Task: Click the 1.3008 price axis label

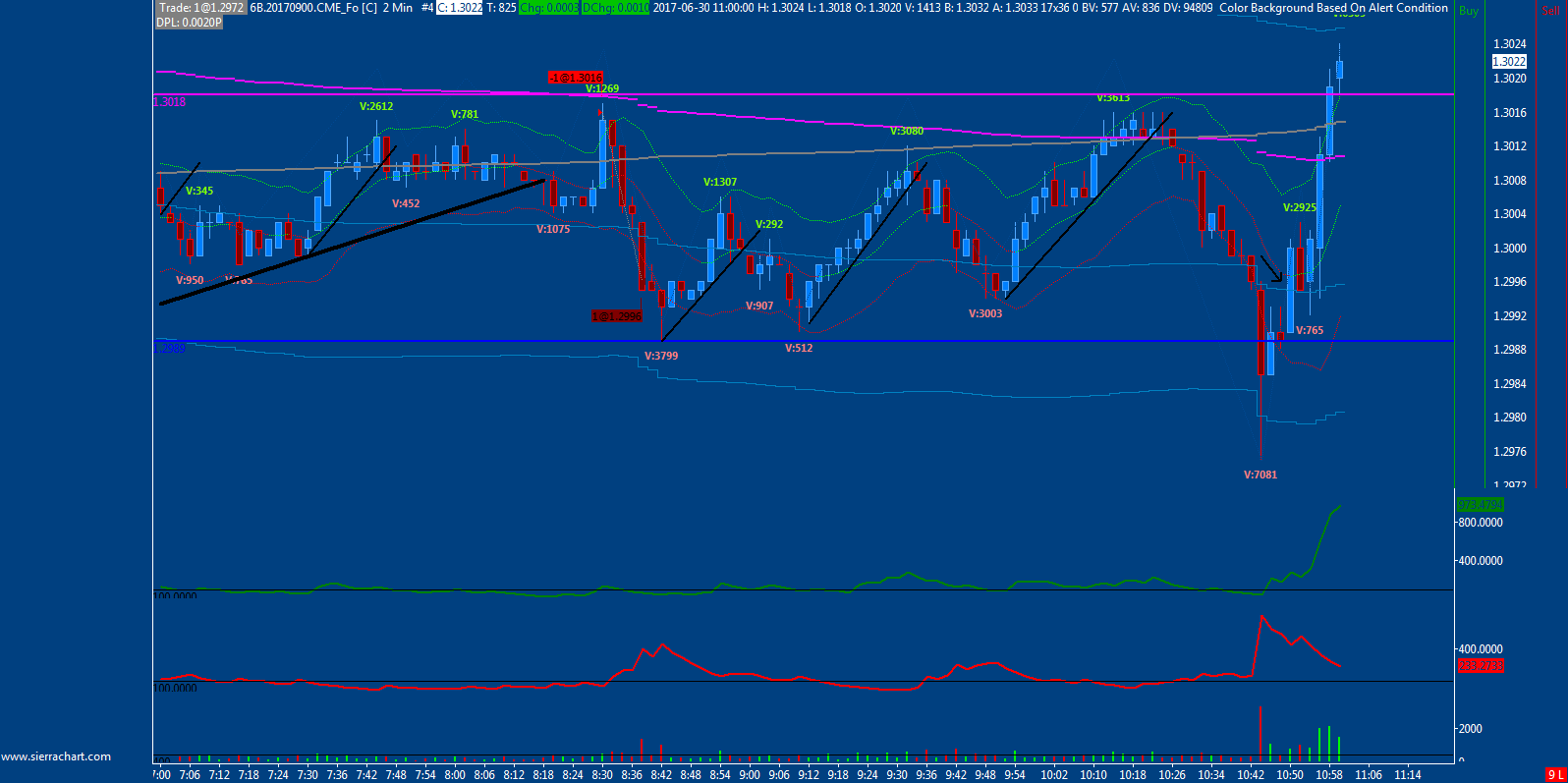Action: point(1509,181)
